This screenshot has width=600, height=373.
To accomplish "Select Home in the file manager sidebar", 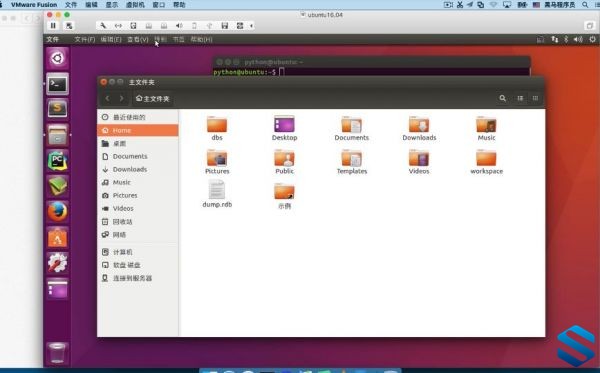I will 138,130.
